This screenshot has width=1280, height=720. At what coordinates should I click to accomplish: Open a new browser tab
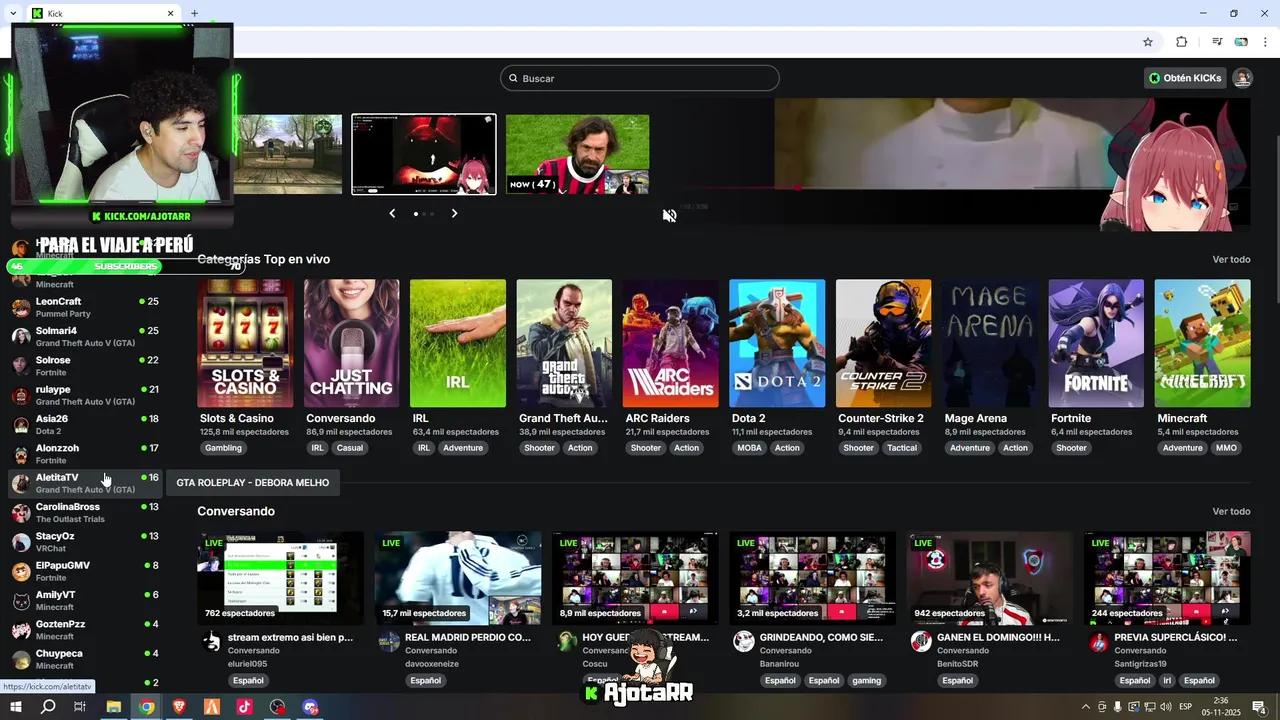(194, 14)
